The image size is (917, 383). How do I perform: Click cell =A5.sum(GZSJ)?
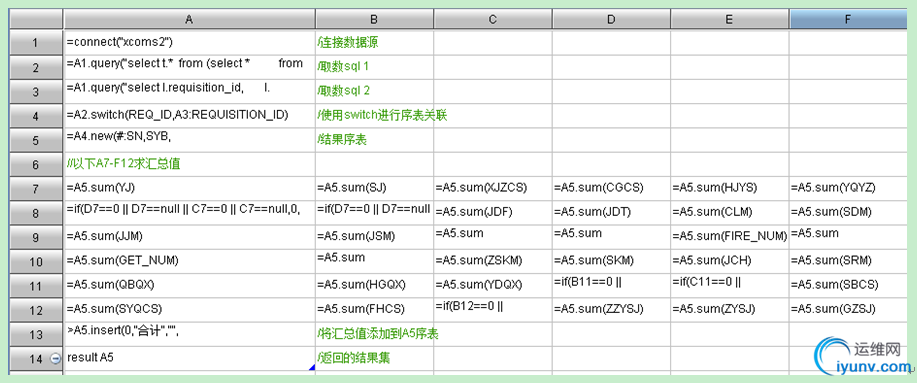click(x=848, y=309)
